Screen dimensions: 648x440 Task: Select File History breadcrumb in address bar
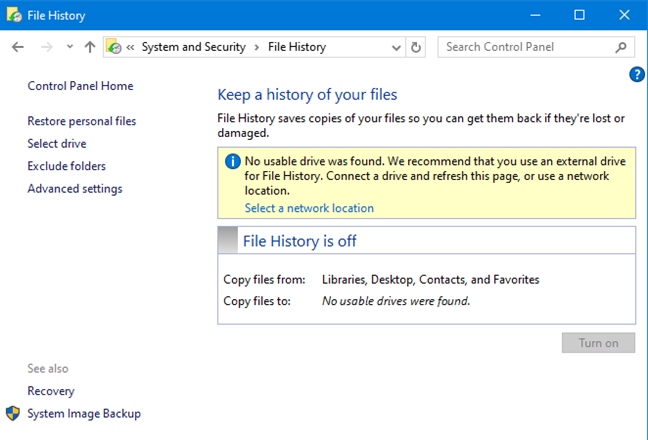[x=297, y=47]
